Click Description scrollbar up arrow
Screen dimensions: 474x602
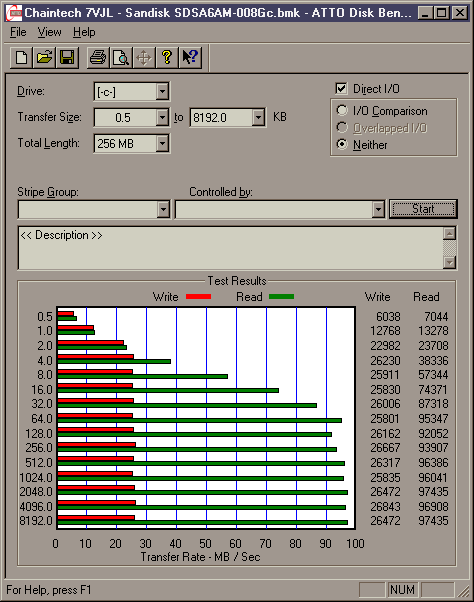pos(449,233)
